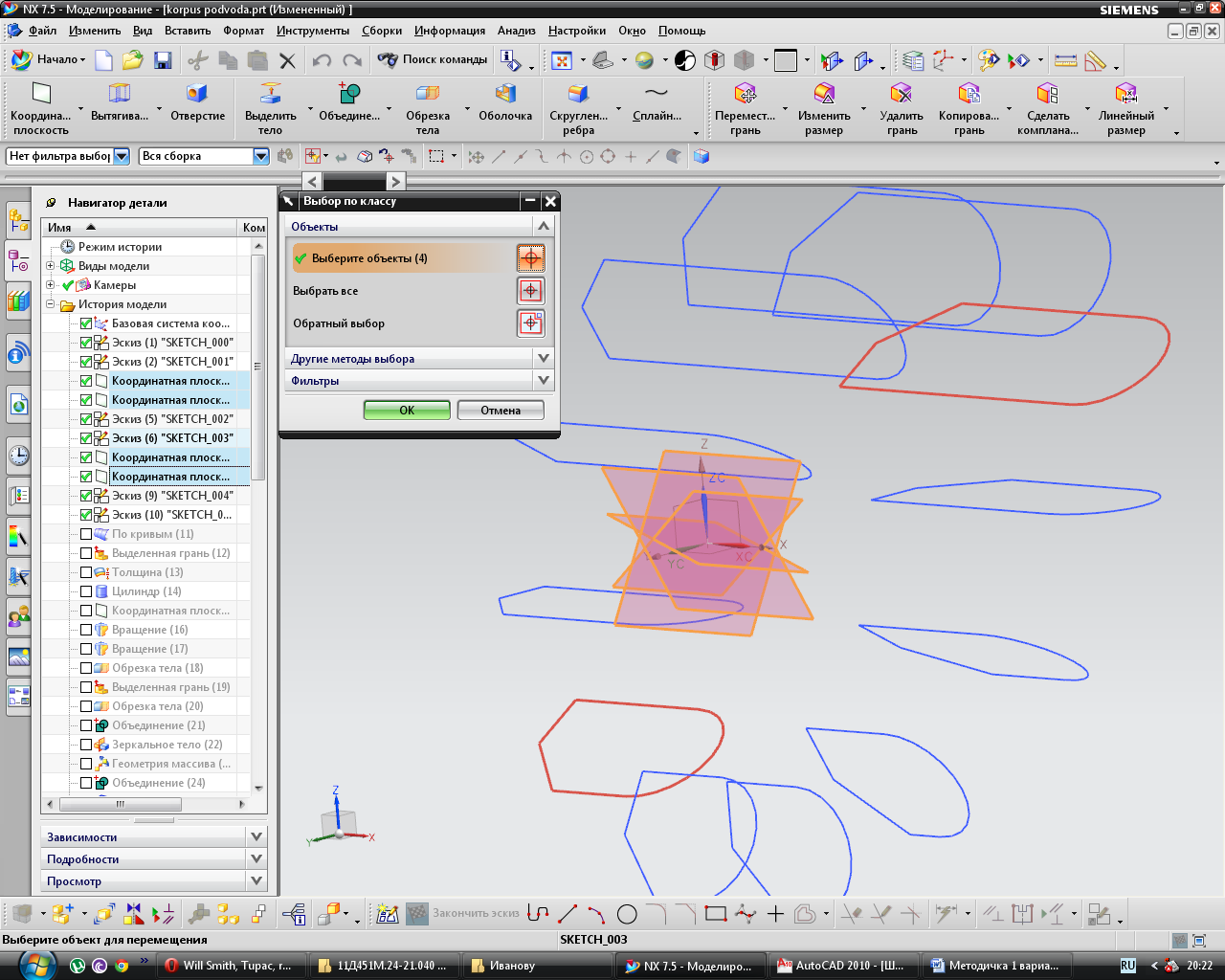The width and height of the screenshot is (1225, 980).
Task: Enable the Вращение (16) checkbox
Action: coord(86,630)
